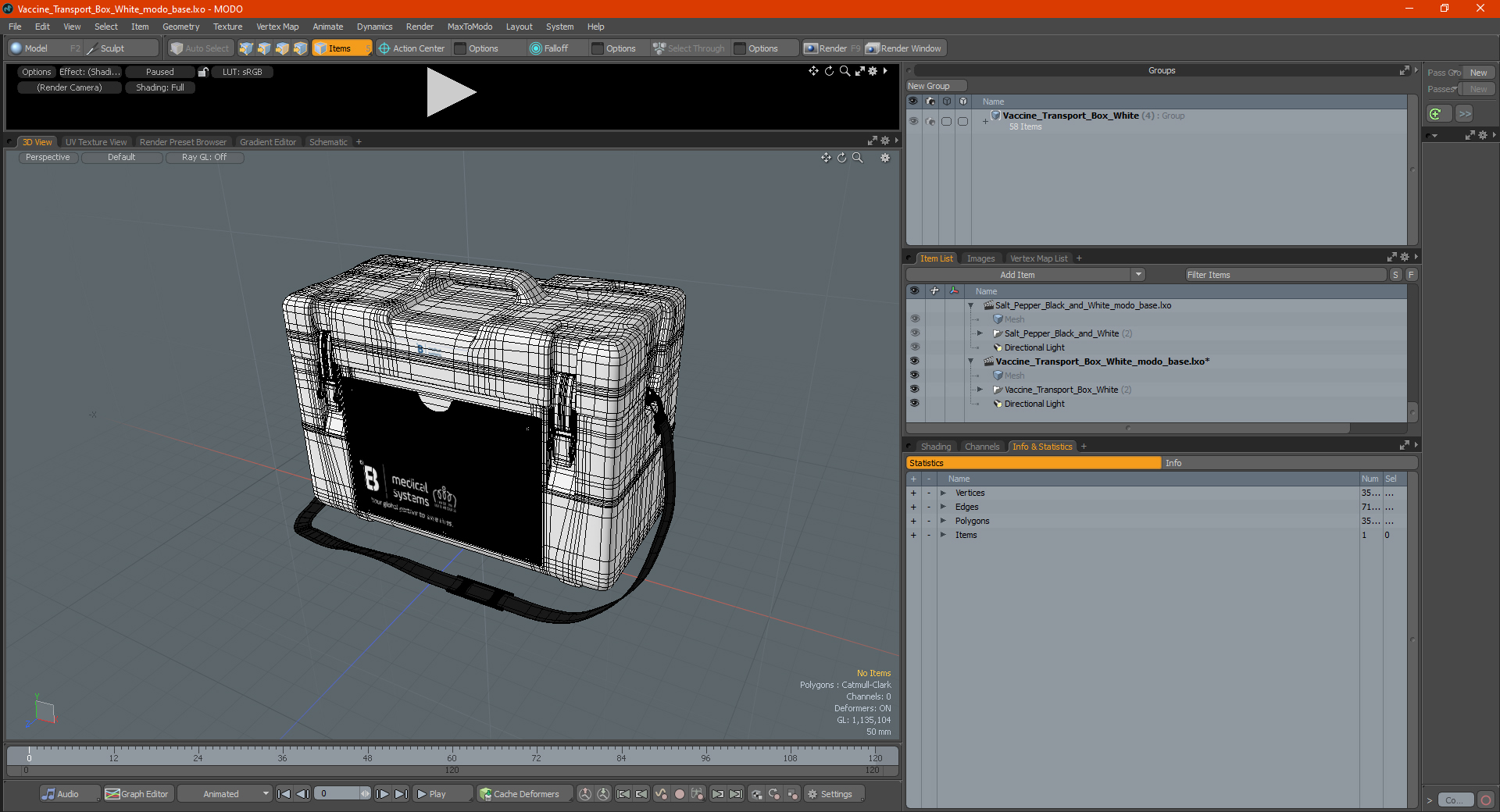The image size is (1500, 812).
Task: Click the record autokey circle icon
Action: [x=680, y=794]
